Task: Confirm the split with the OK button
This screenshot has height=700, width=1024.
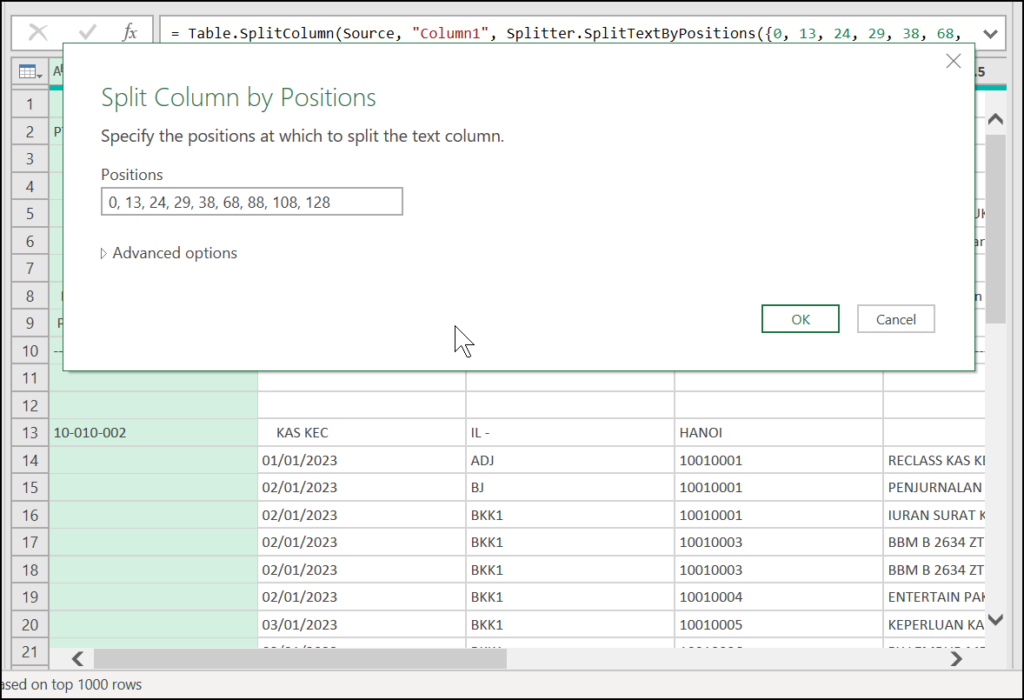Action: 800,318
